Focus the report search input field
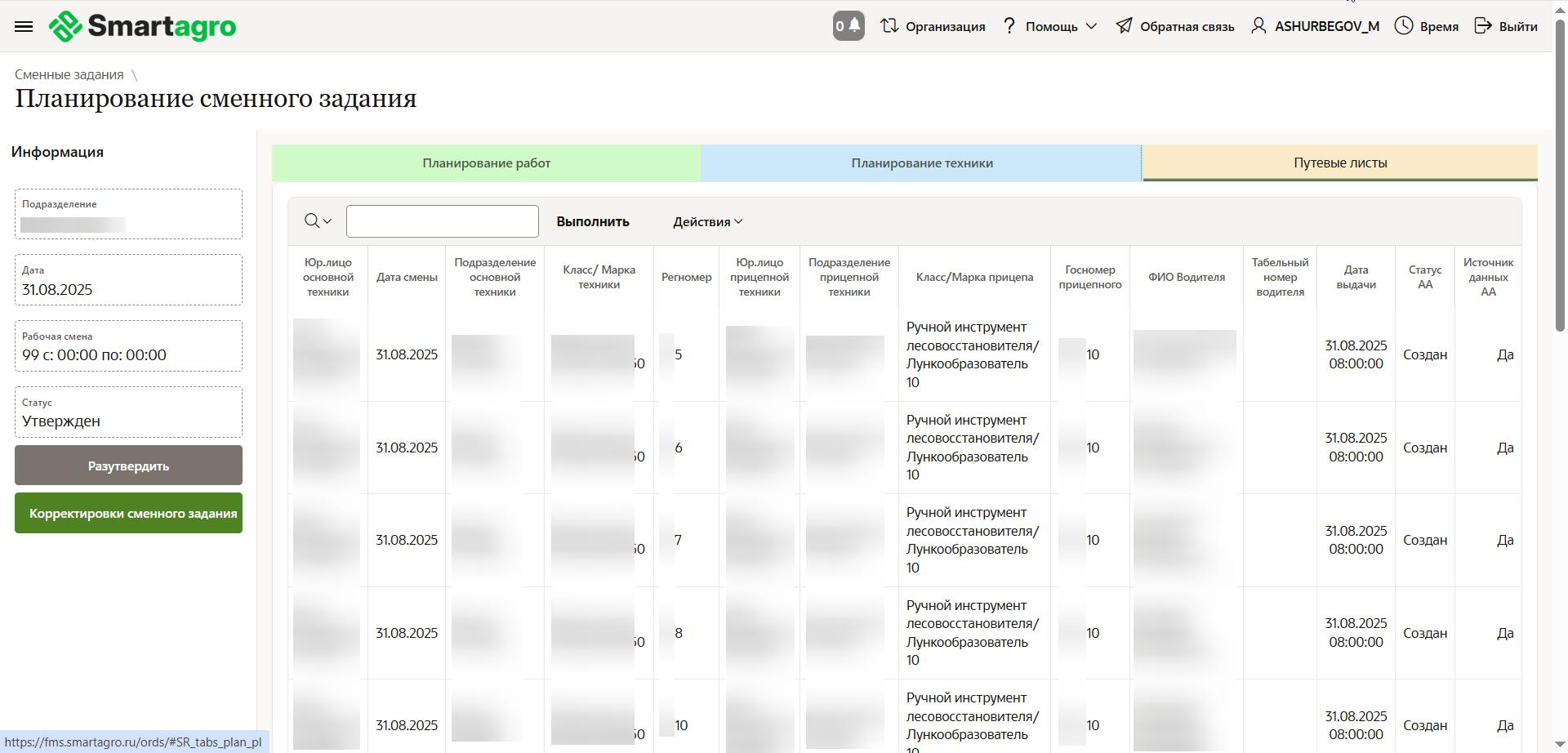The height and width of the screenshot is (753, 1568). [442, 221]
